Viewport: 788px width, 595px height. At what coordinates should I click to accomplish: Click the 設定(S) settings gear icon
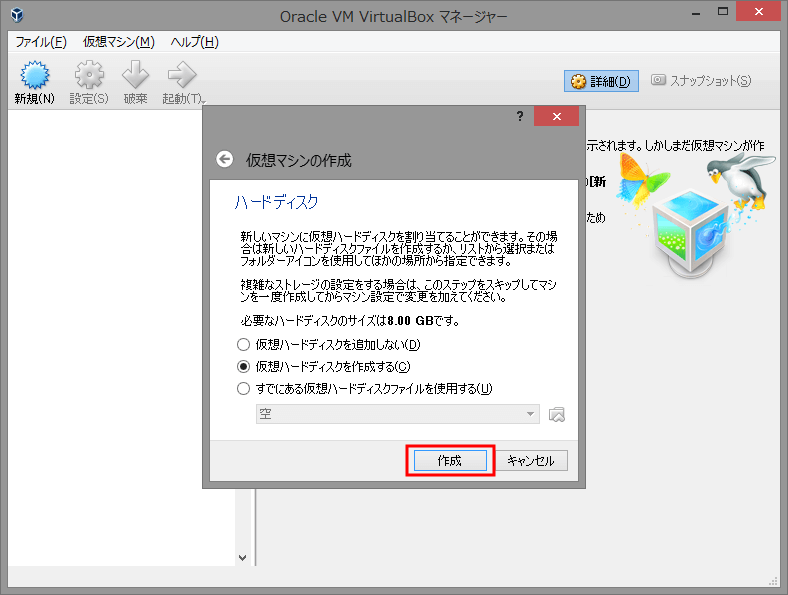pyautogui.click(x=89, y=74)
